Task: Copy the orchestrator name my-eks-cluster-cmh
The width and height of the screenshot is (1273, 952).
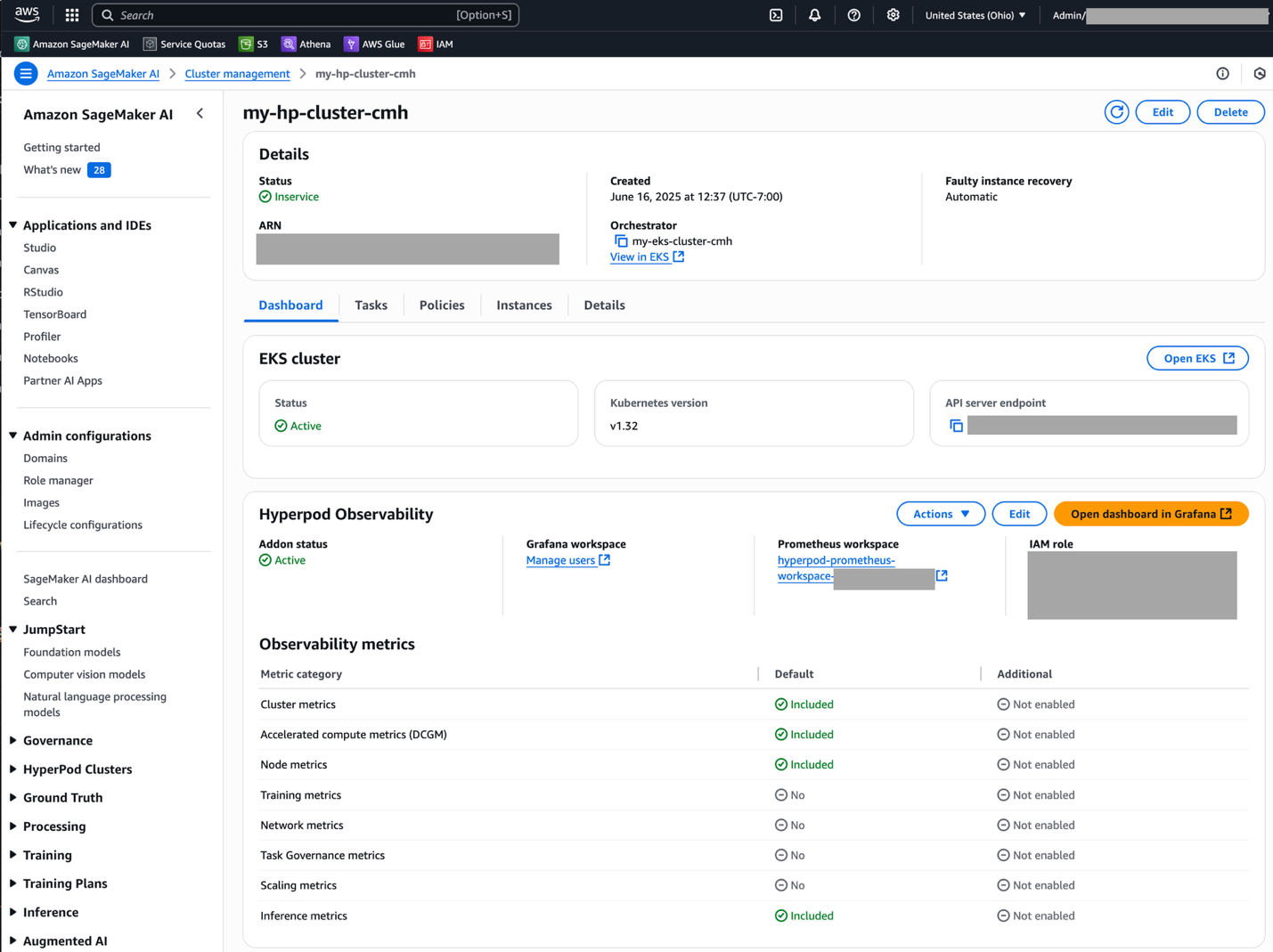Action: coord(621,241)
